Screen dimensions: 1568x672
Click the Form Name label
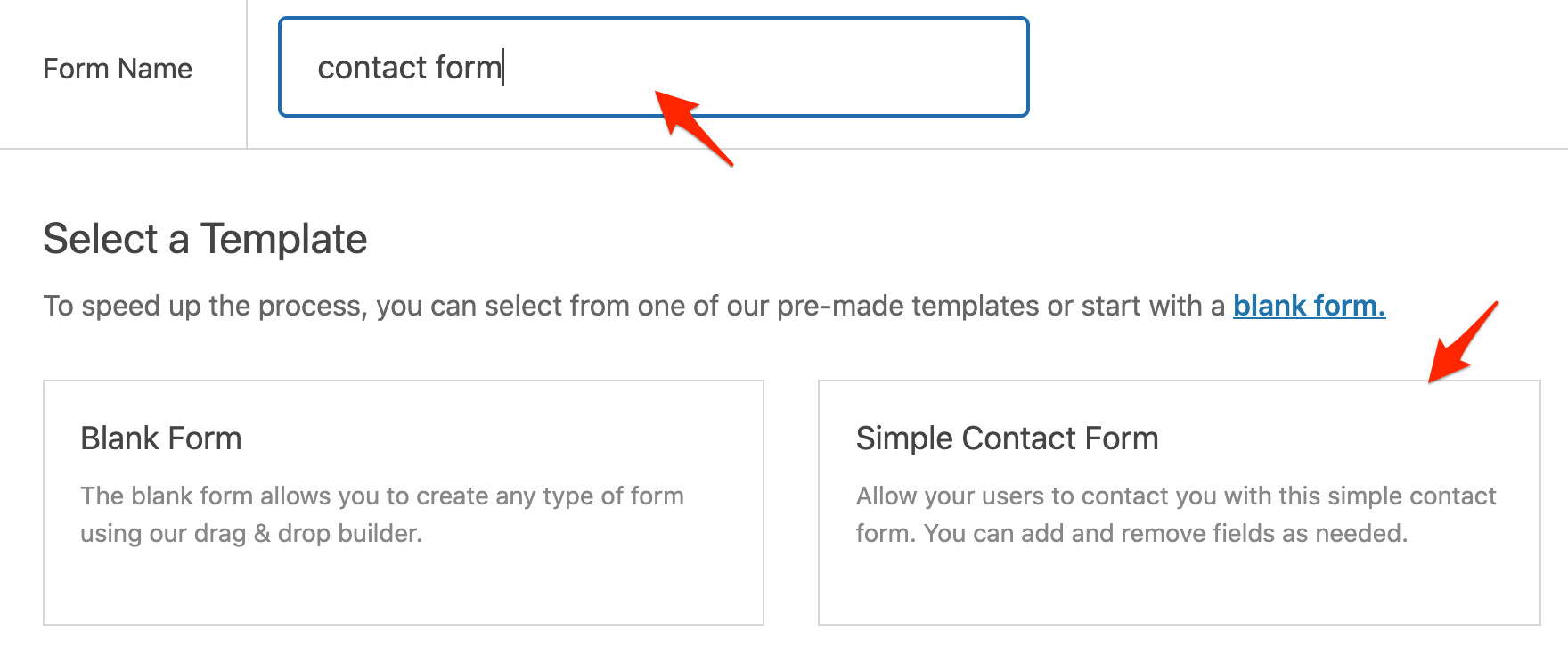[x=118, y=69]
